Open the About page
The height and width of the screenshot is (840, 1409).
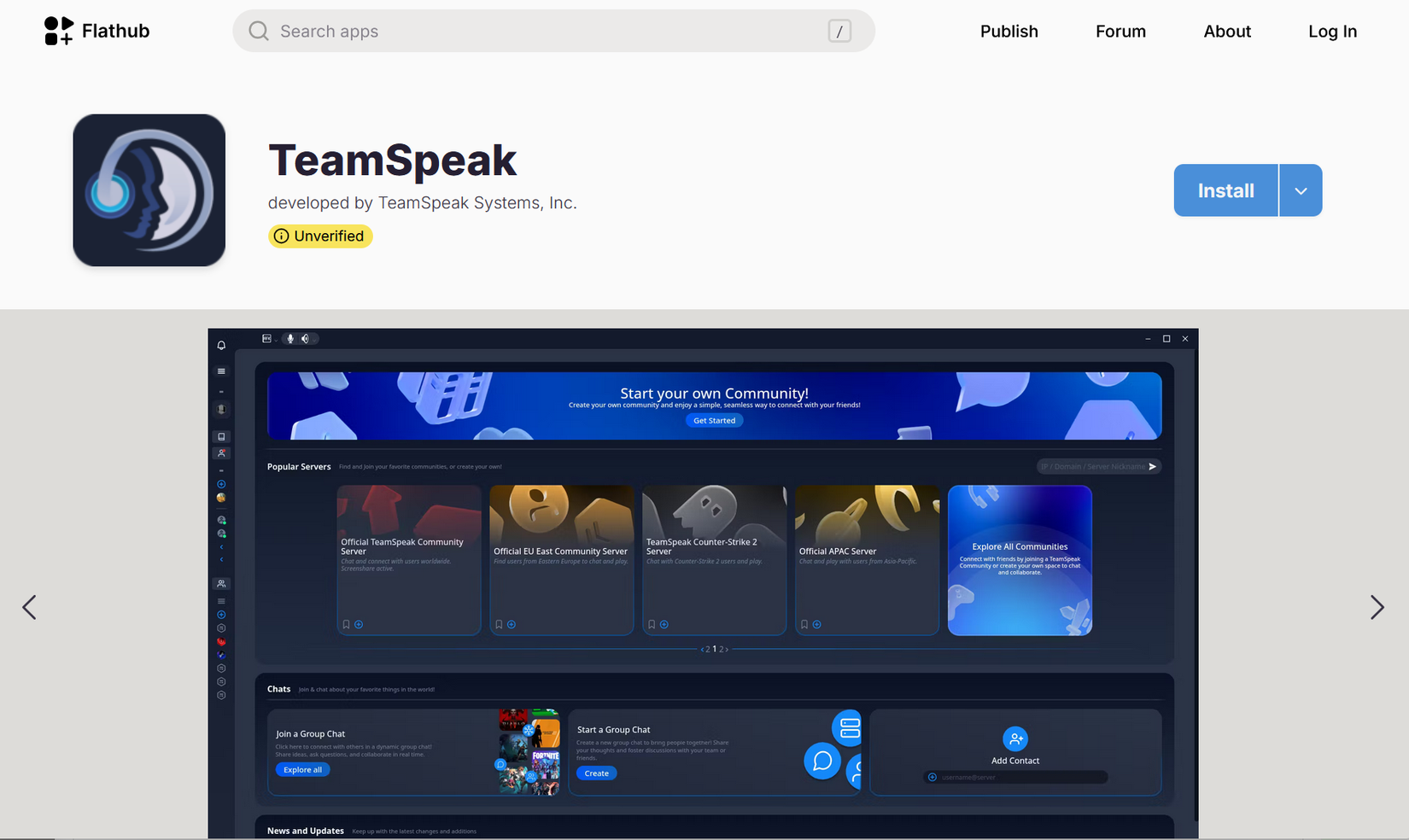[x=1227, y=32]
